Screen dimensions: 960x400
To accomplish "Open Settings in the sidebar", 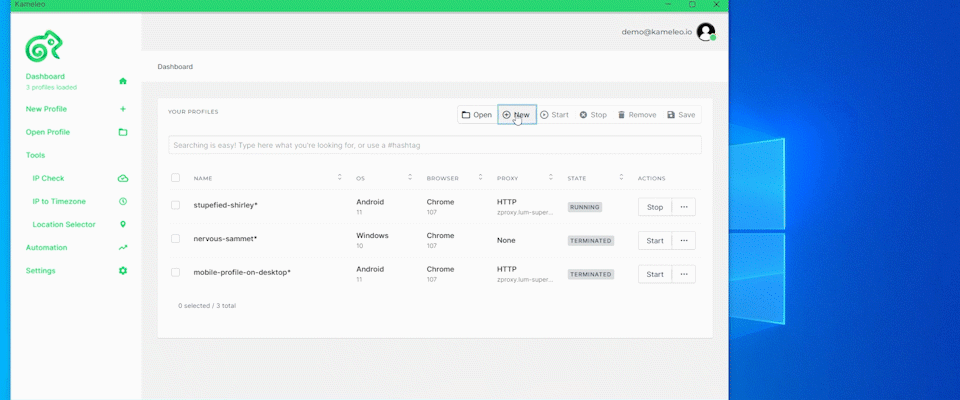I will coord(40,271).
